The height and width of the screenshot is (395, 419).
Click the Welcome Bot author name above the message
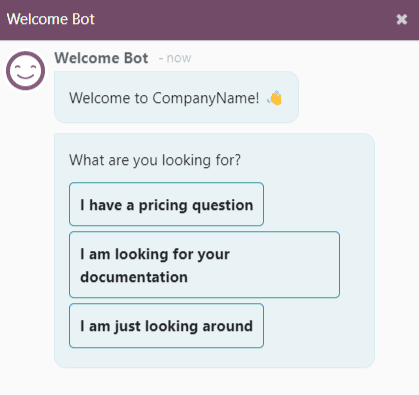(x=101, y=58)
